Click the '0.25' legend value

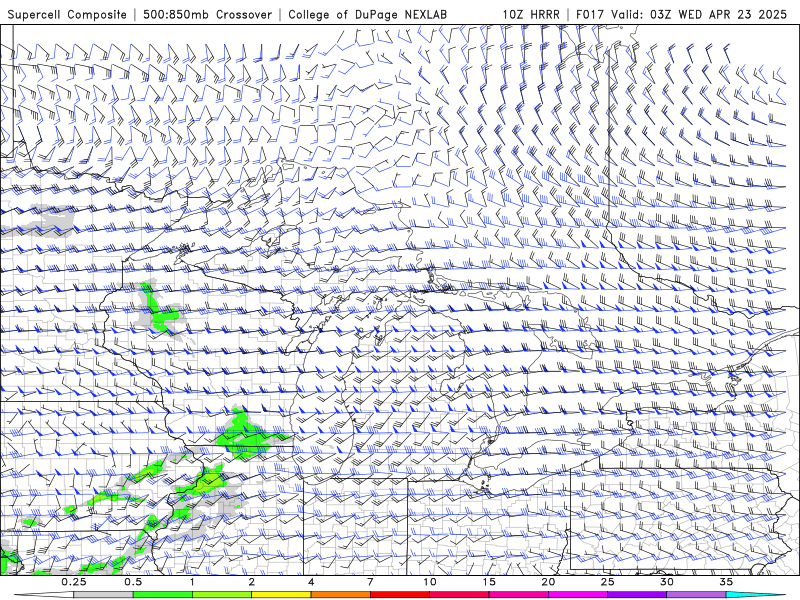coord(74,582)
